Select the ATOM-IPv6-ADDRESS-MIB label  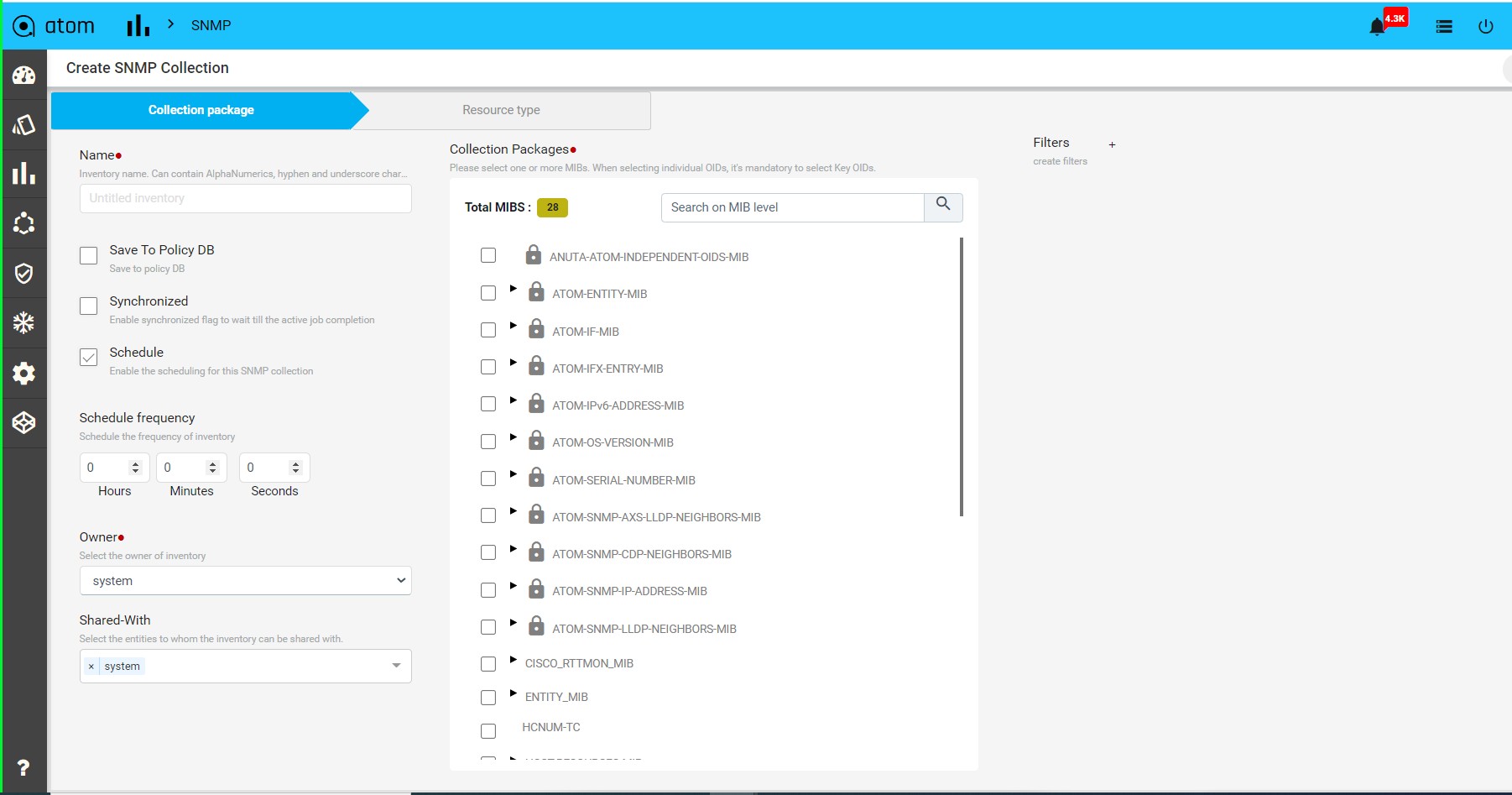pyautogui.click(x=618, y=406)
